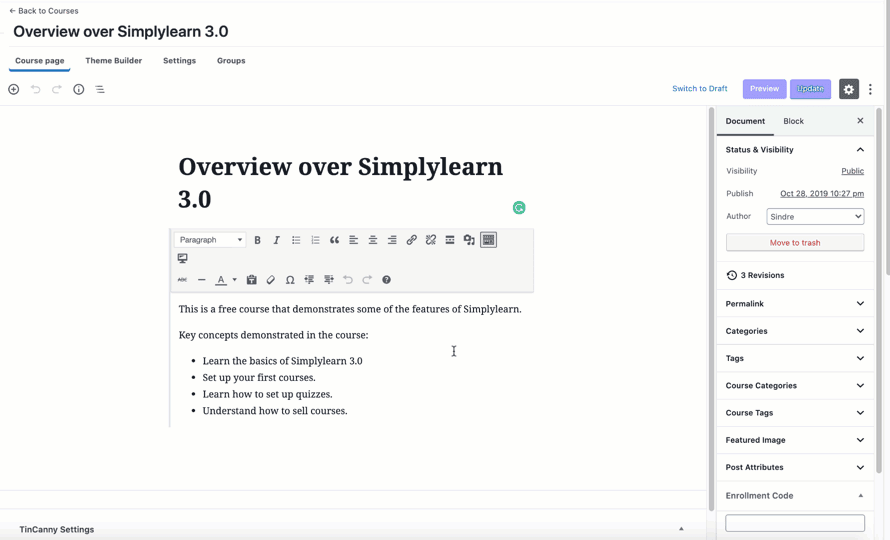This screenshot has height=540, width=890.
Task: Toggle the toolbar kitchen sink button
Action: click(x=488, y=240)
